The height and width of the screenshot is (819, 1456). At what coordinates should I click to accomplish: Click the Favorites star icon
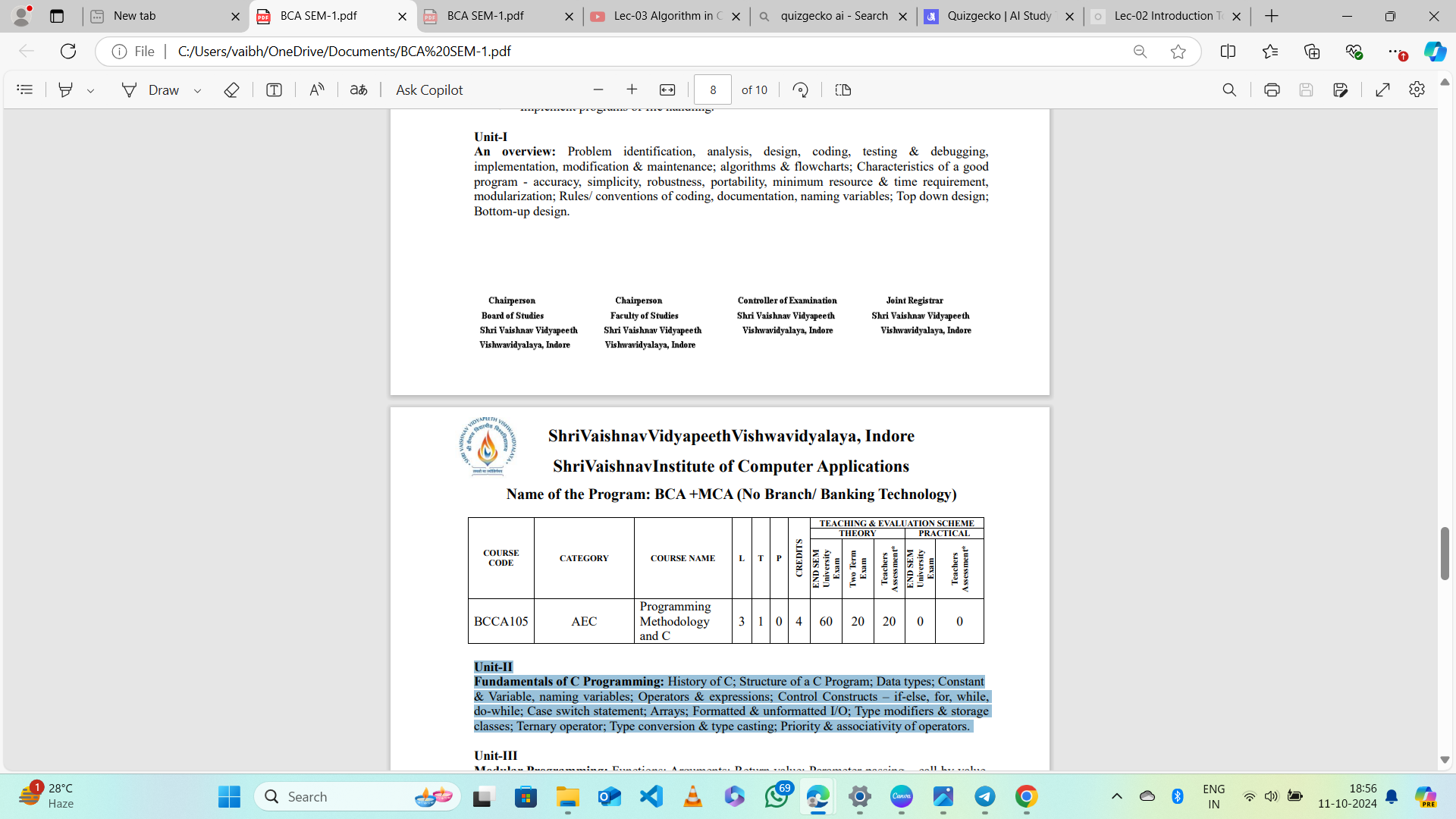click(1178, 51)
